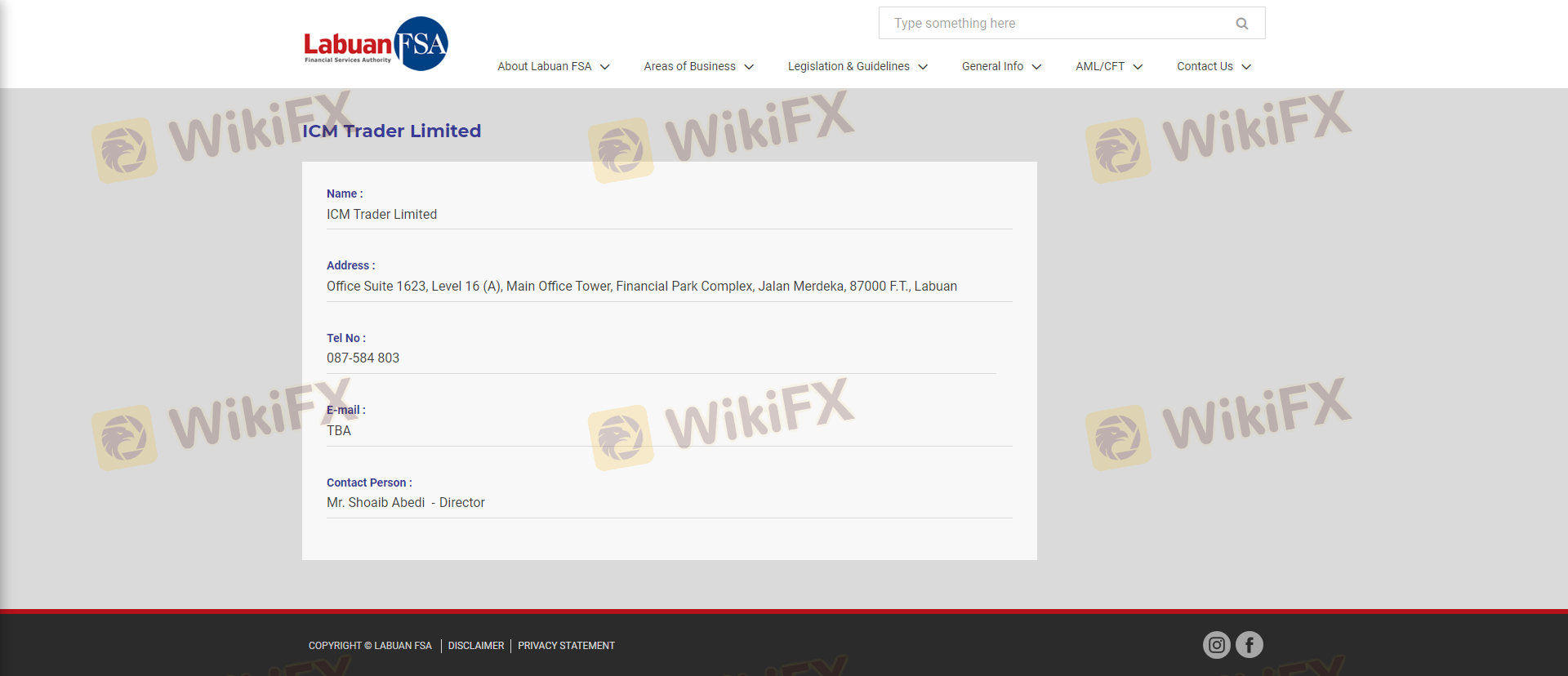The width and height of the screenshot is (1568, 676).
Task: Click the search magnifier icon
Action: [x=1242, y=24]
